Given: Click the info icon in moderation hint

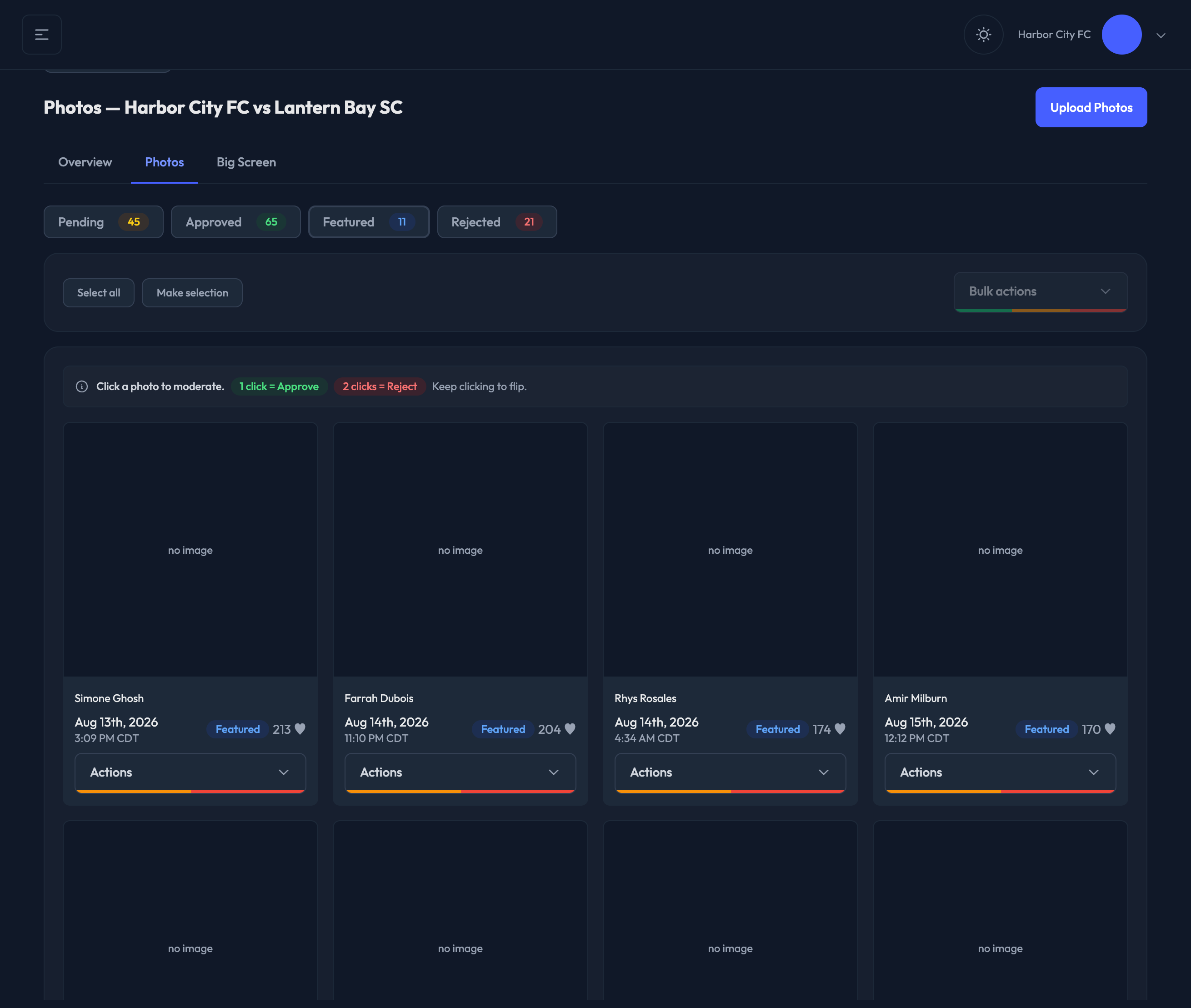Looking at the screenshot, I should [x=82, y=386].
